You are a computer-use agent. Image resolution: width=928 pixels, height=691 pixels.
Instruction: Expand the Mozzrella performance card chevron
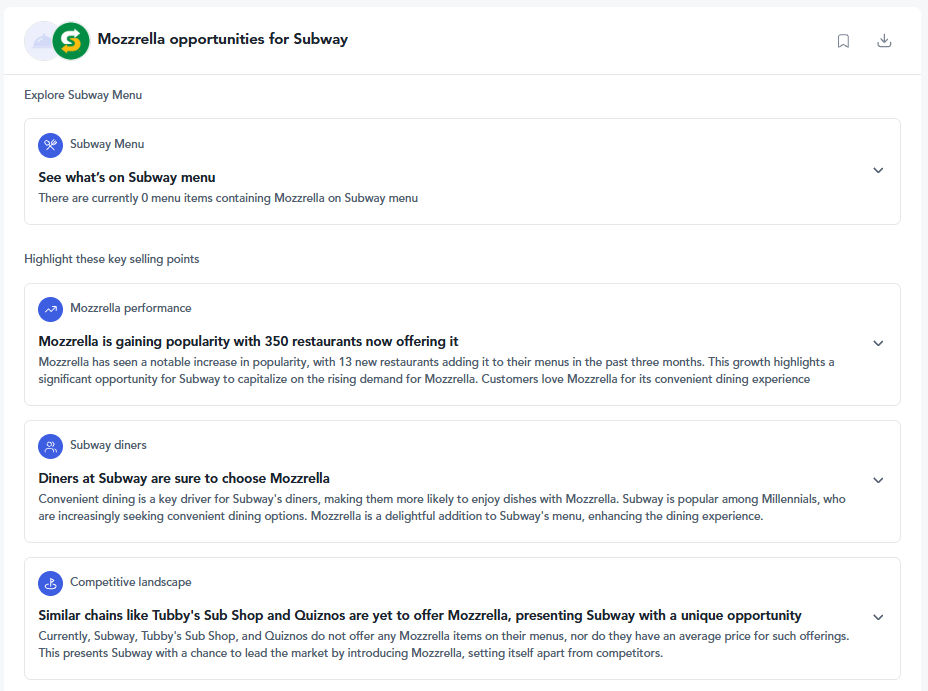point(878,343)
